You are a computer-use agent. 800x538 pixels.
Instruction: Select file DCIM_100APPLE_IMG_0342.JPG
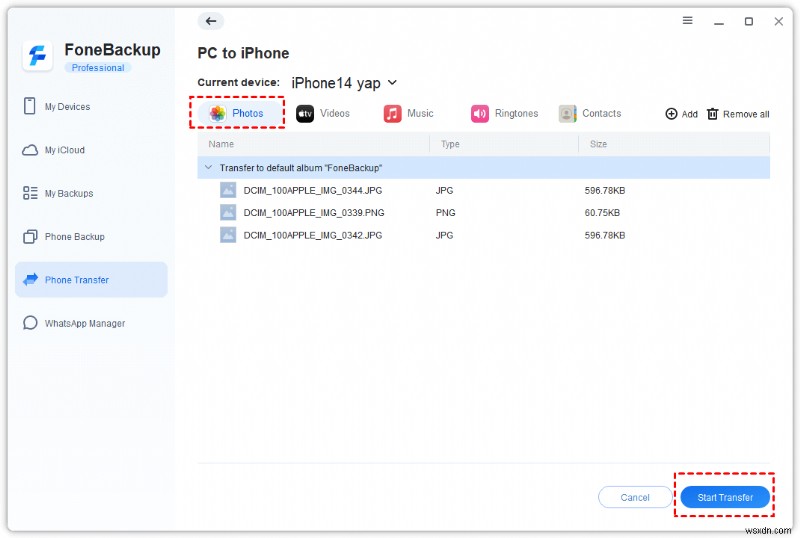[x=313, y=235]
